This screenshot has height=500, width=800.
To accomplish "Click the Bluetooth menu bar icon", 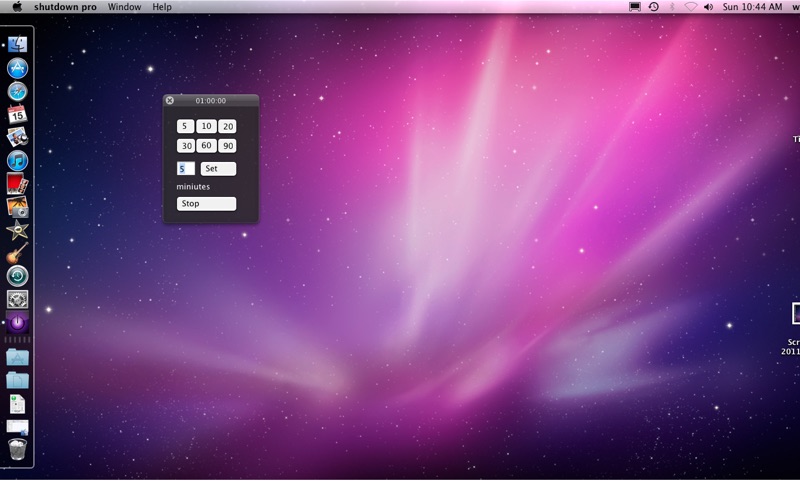I will pyautogui.click(x=672, y=7).
